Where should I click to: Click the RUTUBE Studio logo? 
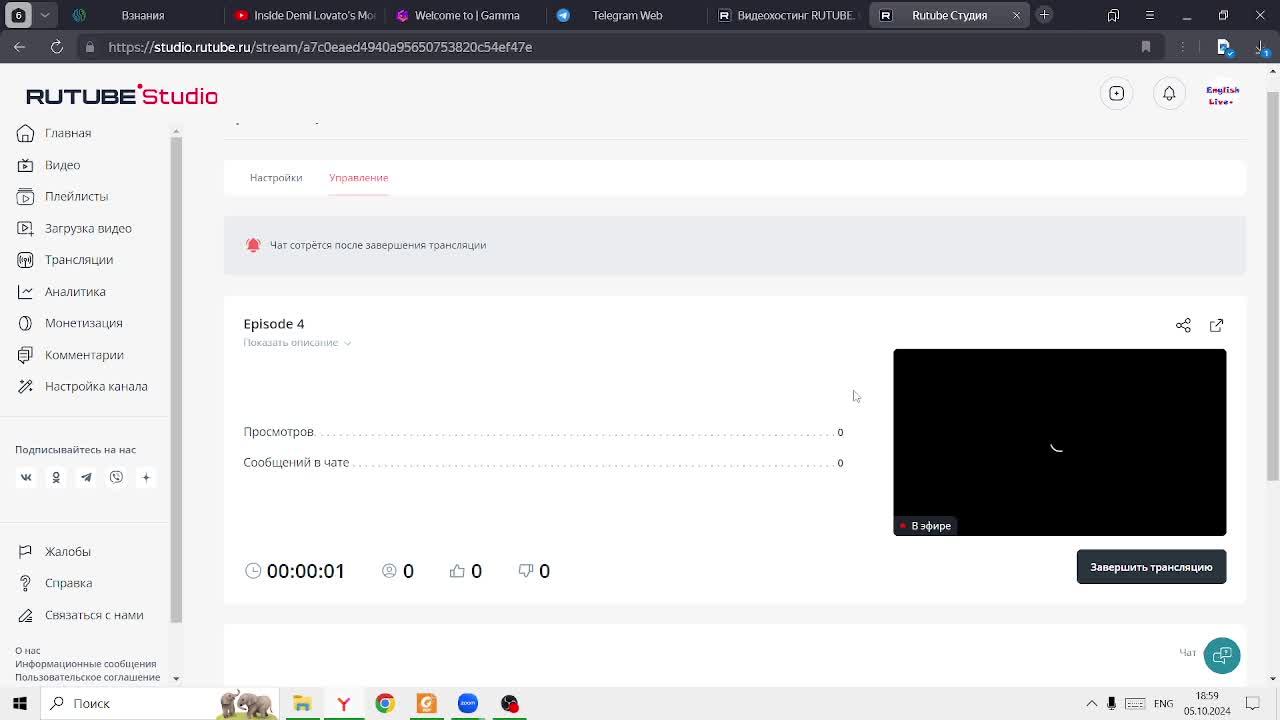pos(122,96)
